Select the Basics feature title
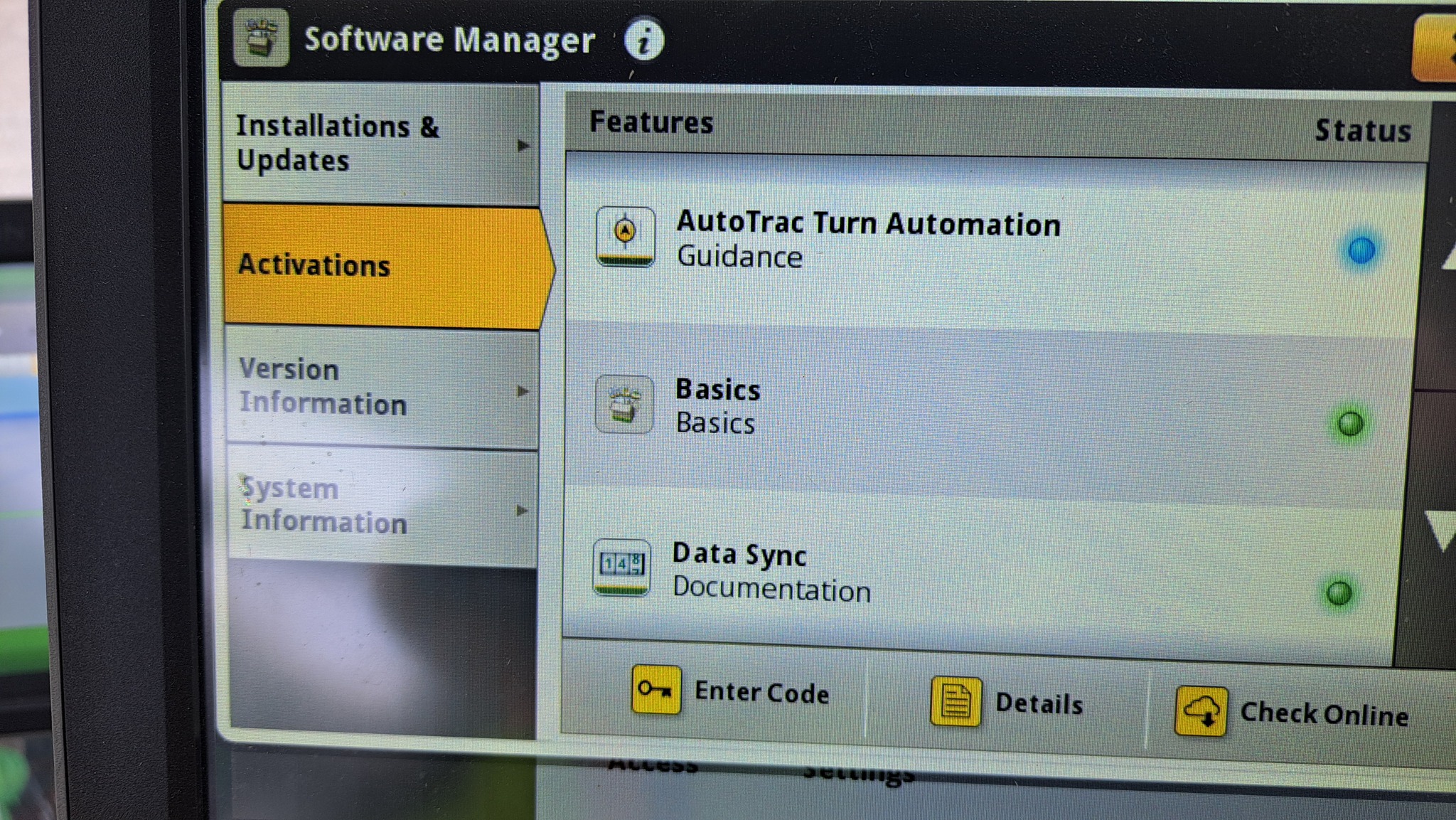The height and width of the screenshot is (820, 1456). point(718,390)
